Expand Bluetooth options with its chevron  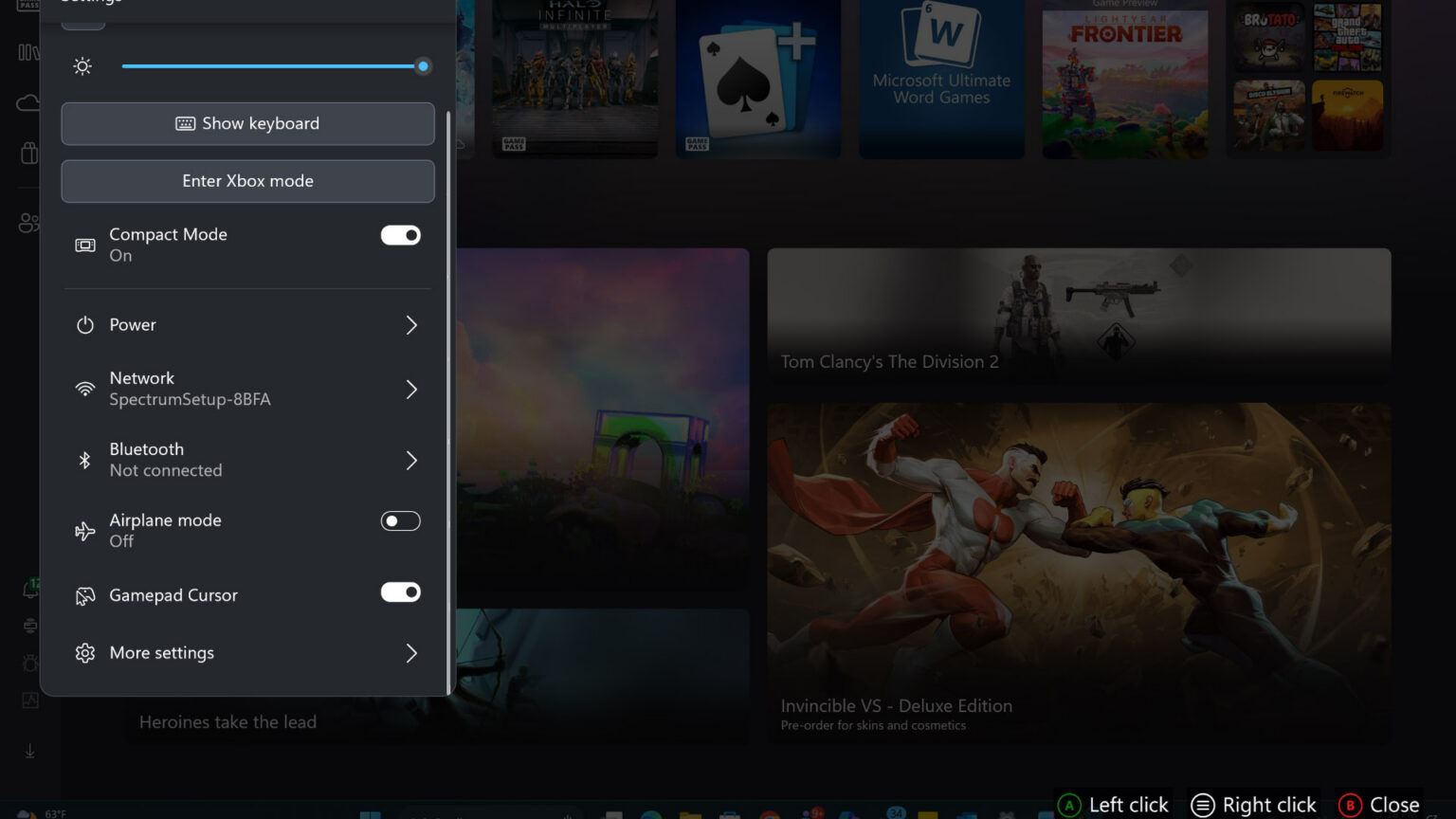pyautogui.click(x=411, y=461)
